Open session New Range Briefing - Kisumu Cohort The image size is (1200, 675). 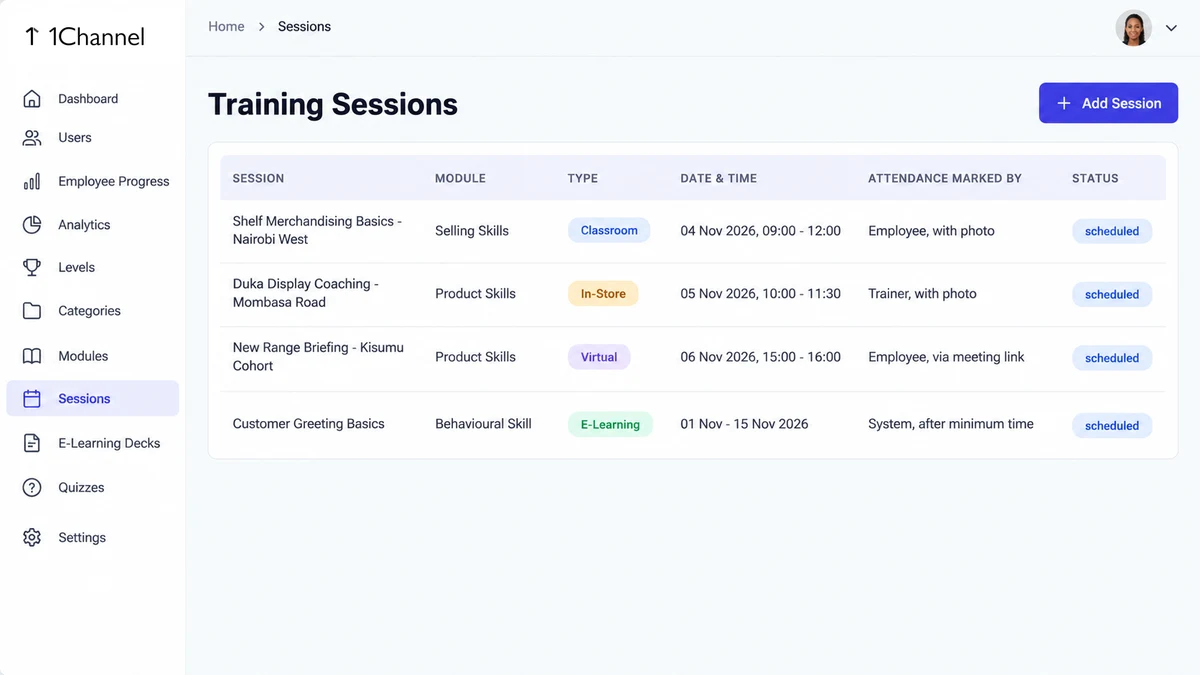point(318,356)
